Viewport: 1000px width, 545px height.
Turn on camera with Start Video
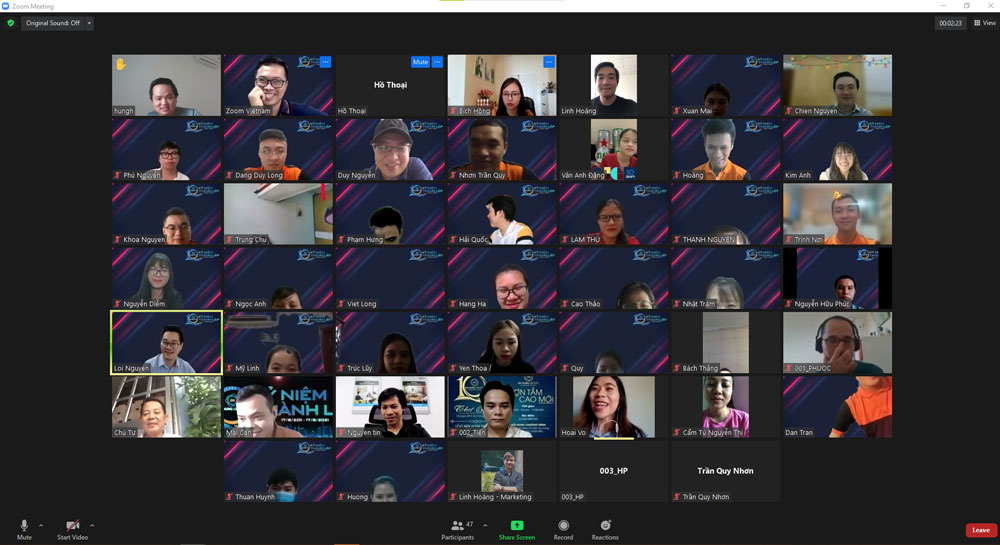(x=72, y=526)
